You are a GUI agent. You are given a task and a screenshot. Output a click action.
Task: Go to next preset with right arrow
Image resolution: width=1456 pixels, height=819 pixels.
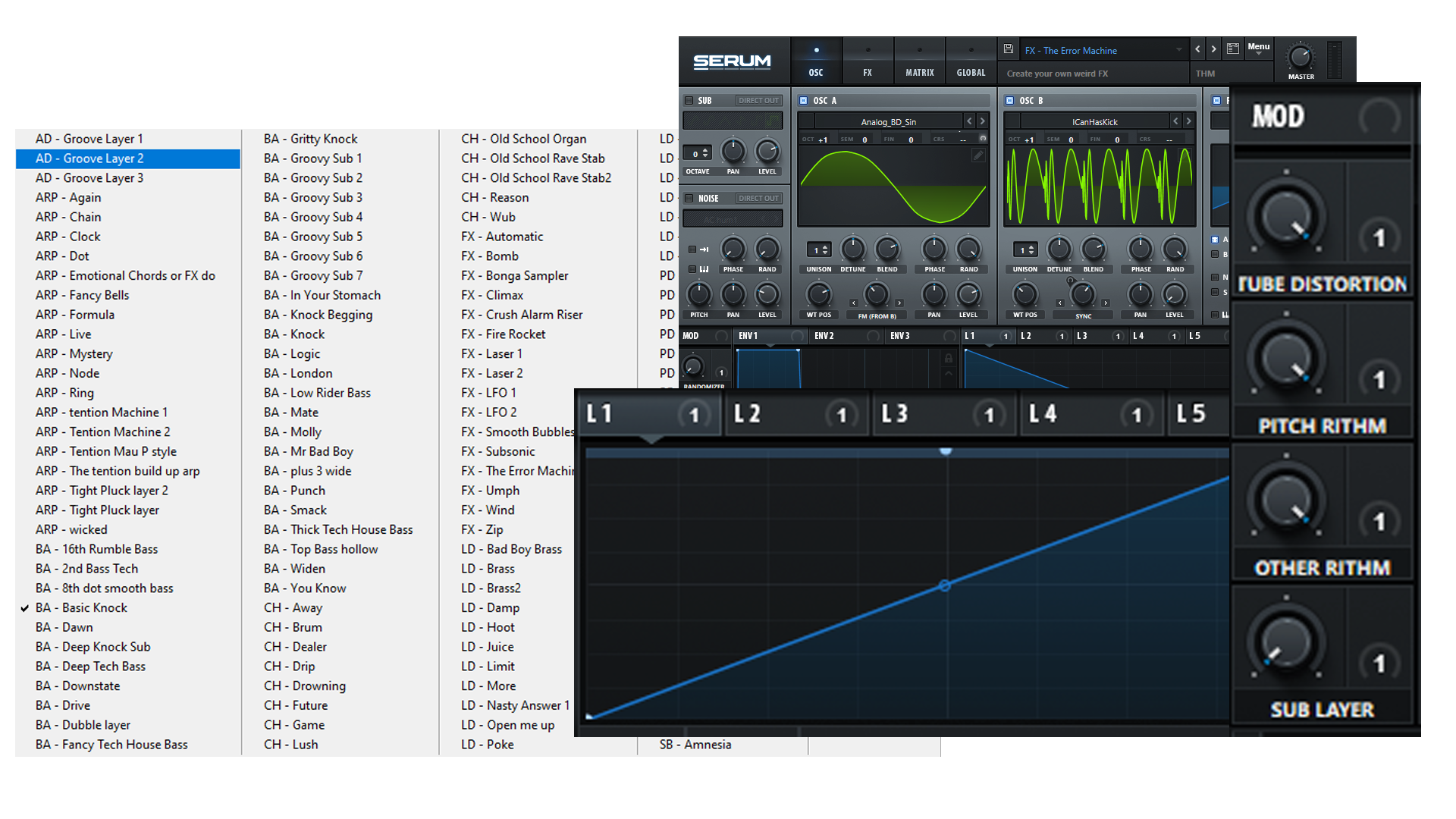1213,49
